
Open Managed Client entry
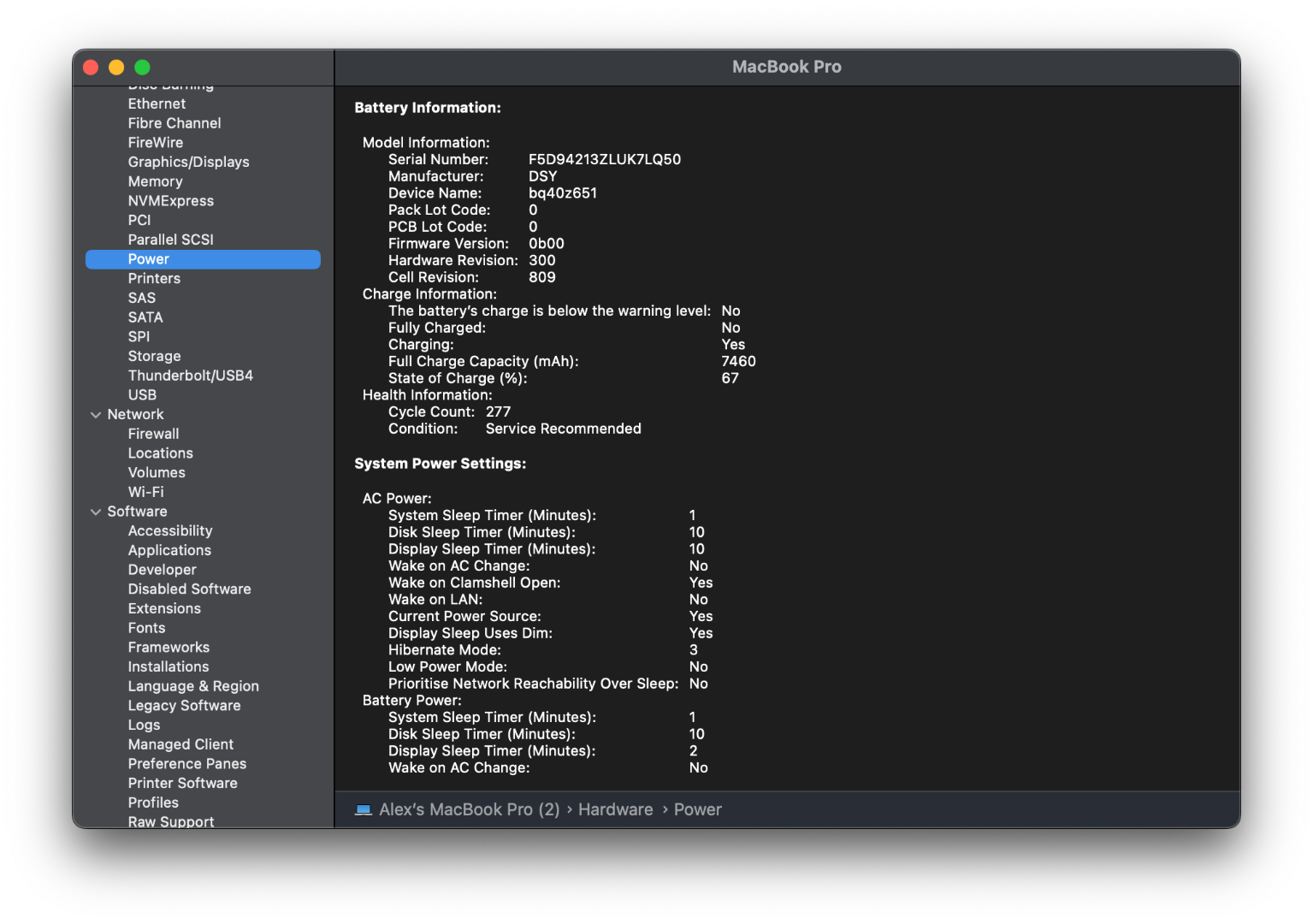(180, 744)
